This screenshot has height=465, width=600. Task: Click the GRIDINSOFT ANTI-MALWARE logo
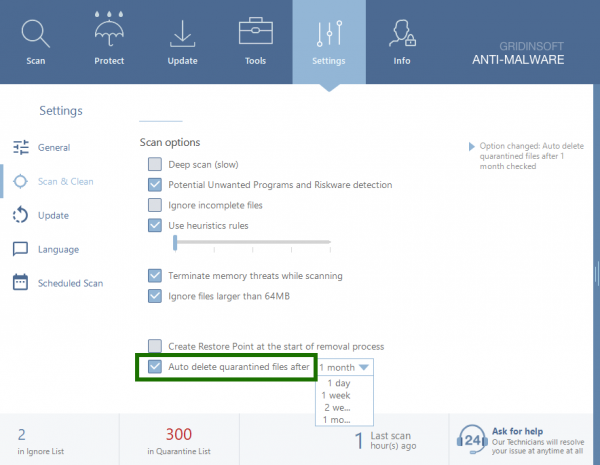[x=518, y=53]
